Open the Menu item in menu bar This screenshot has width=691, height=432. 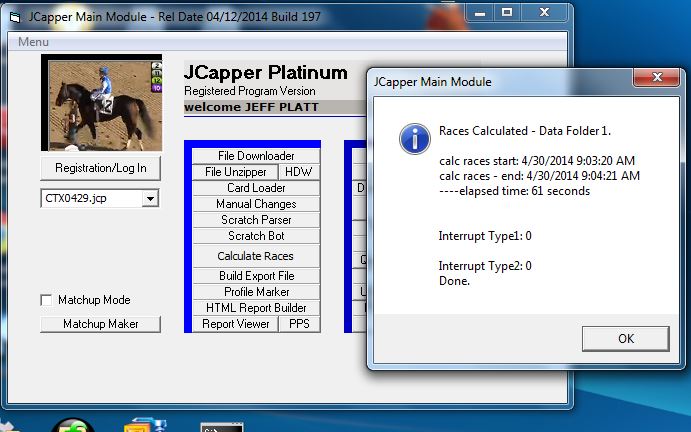(x=33, y=42)
